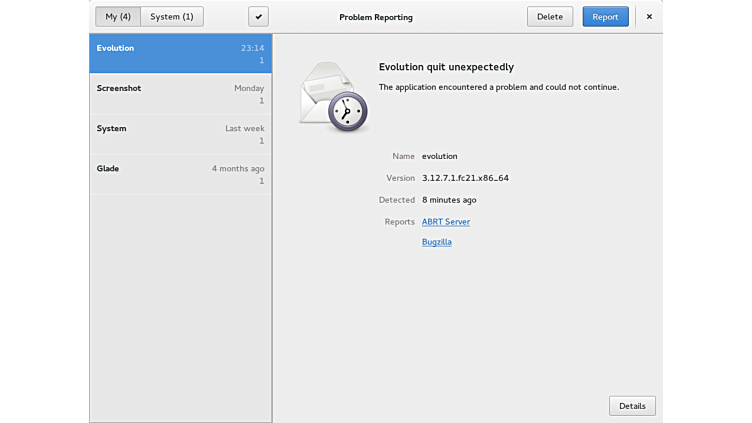
Task: Select the Screenshot problem from Monday
Action: tap(180, 94)
